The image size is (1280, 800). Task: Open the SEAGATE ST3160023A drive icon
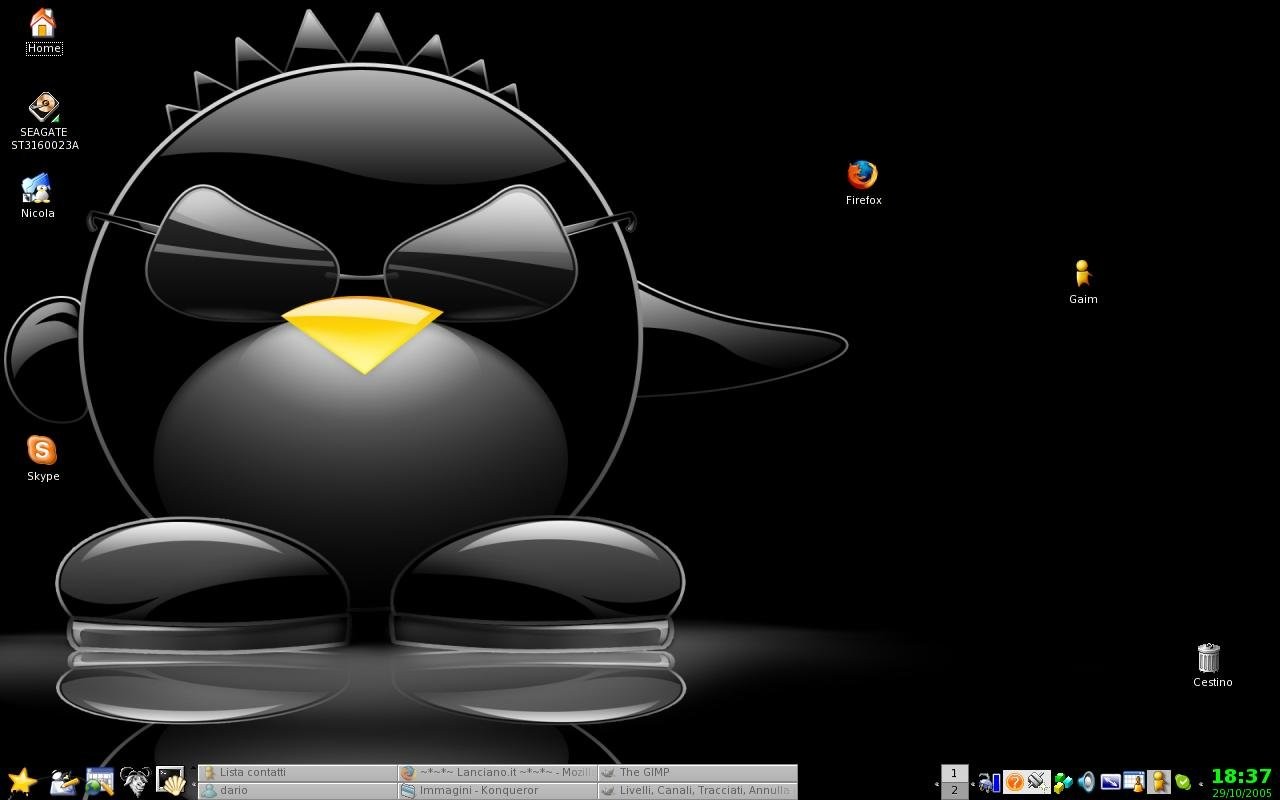click(x=44, y=121)
